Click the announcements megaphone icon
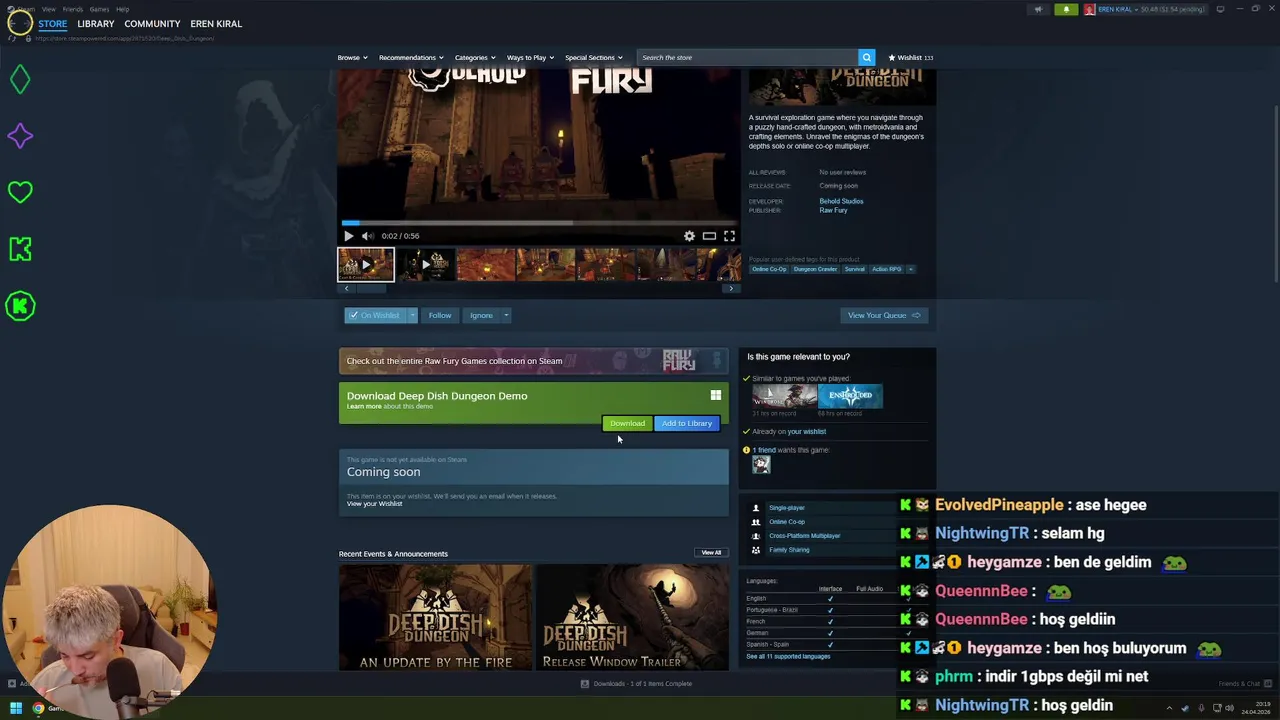Image resolution: width=1280 pixels, height=720 pixels. point(1038,9)
